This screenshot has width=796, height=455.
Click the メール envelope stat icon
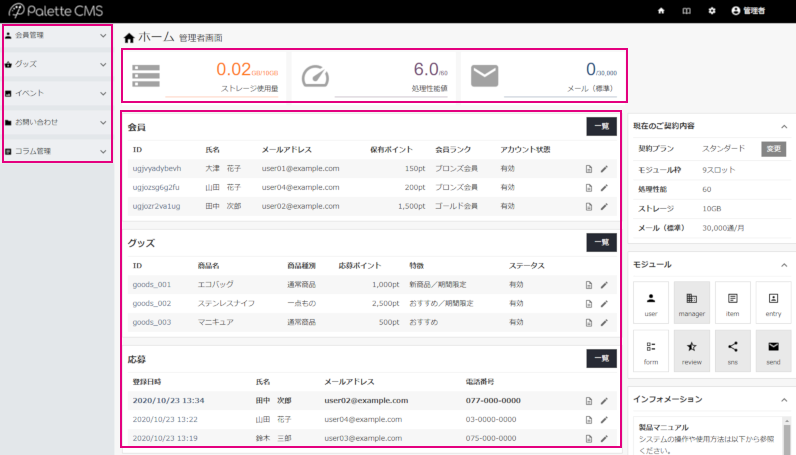click(484, 76)
